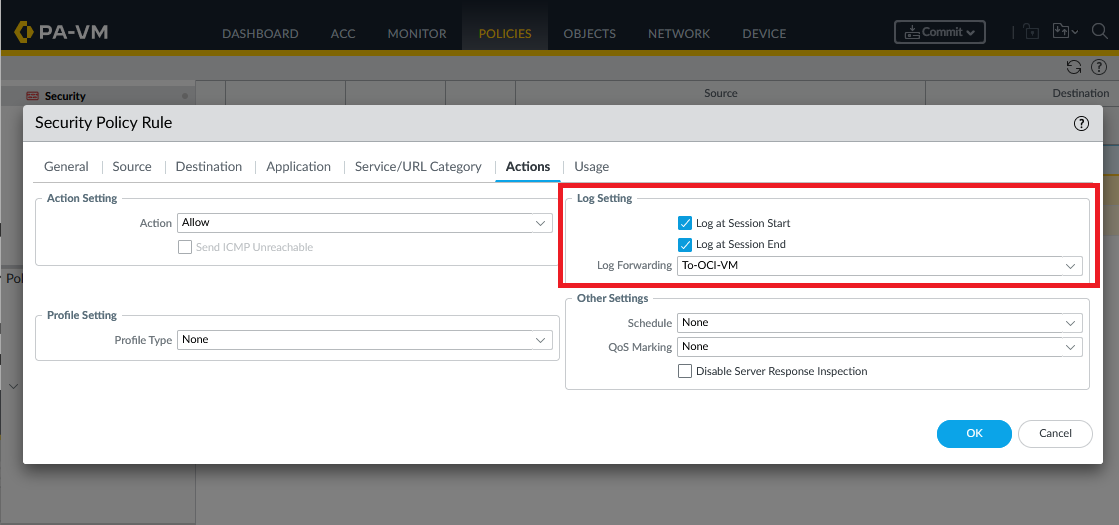Toggle the Log at Session End checkbox

685,245
